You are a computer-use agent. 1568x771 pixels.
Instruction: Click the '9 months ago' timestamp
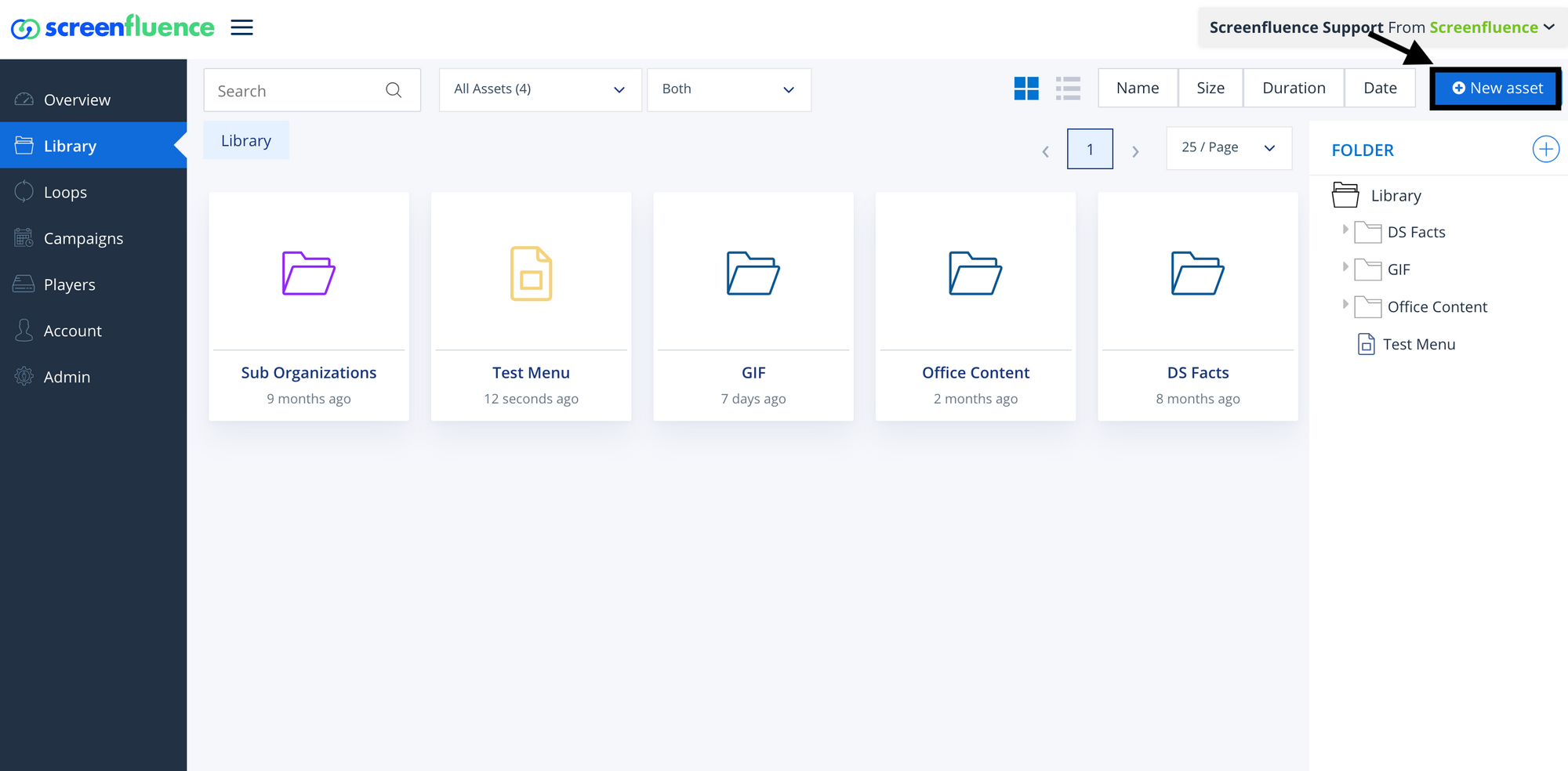coord(309,399)
